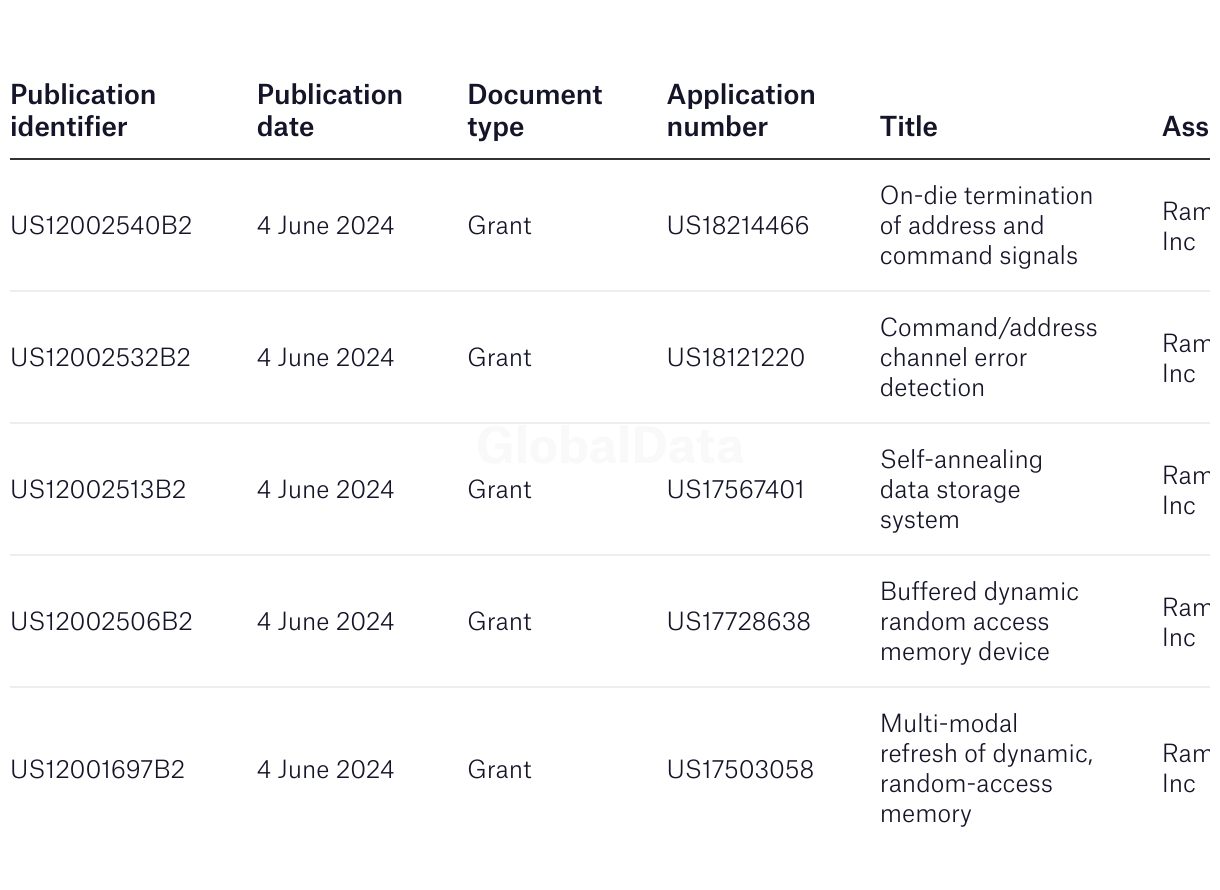Viewport: 1220px width, 890px height.
Task: Select application number US17503058
Action: [x=741, y=769]
